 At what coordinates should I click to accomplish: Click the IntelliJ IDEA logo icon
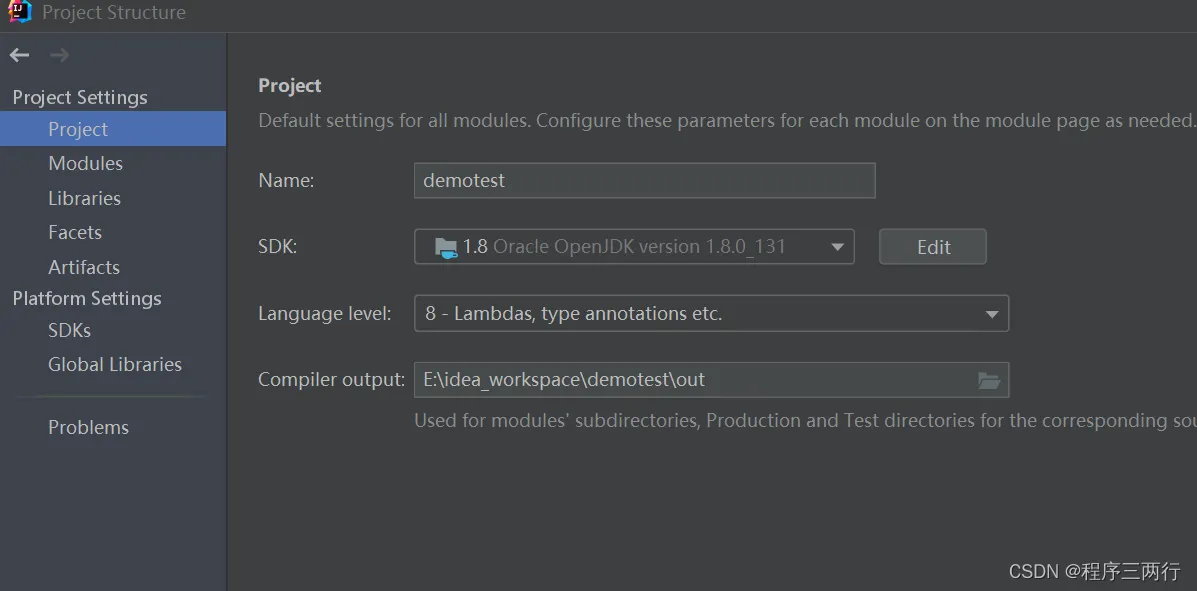pos(20,11)
